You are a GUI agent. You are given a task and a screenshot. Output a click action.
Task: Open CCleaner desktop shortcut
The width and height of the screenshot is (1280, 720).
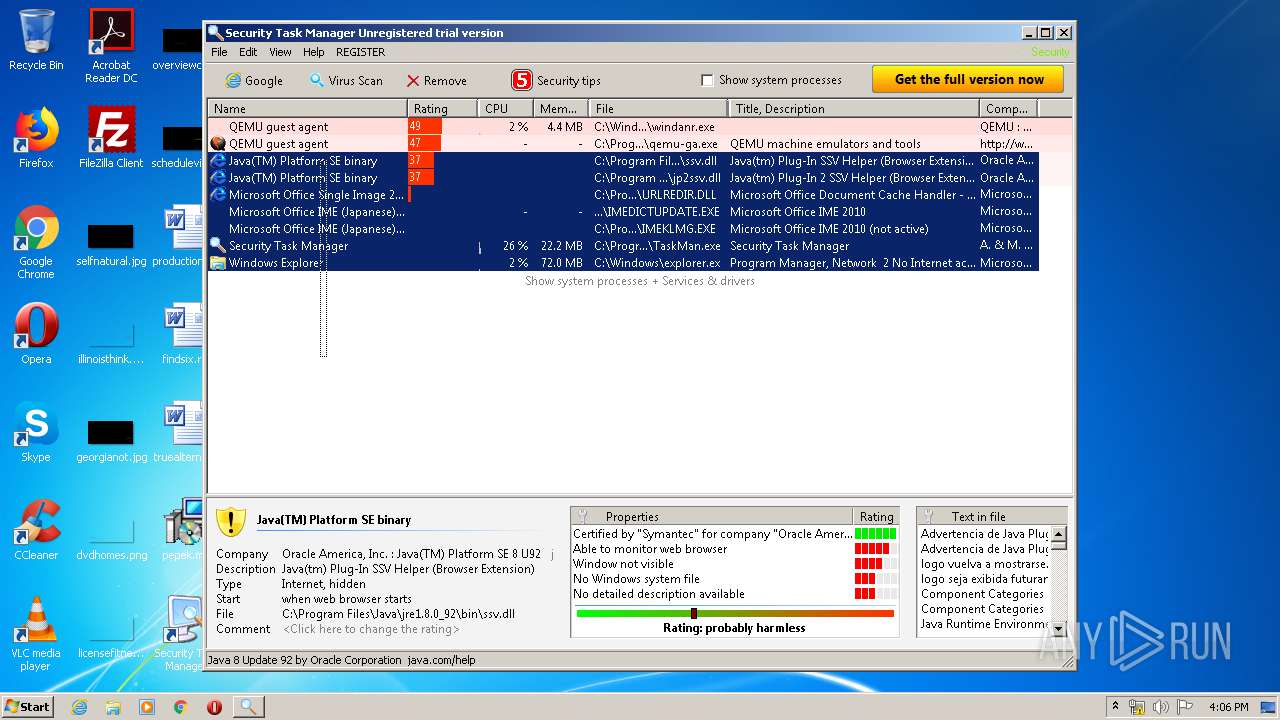click(x=36, y=529)
